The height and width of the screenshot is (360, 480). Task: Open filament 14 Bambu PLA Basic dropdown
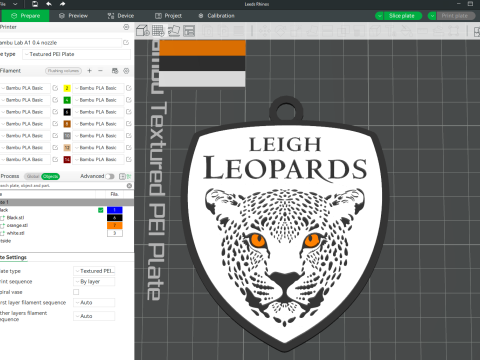[98, 159]
